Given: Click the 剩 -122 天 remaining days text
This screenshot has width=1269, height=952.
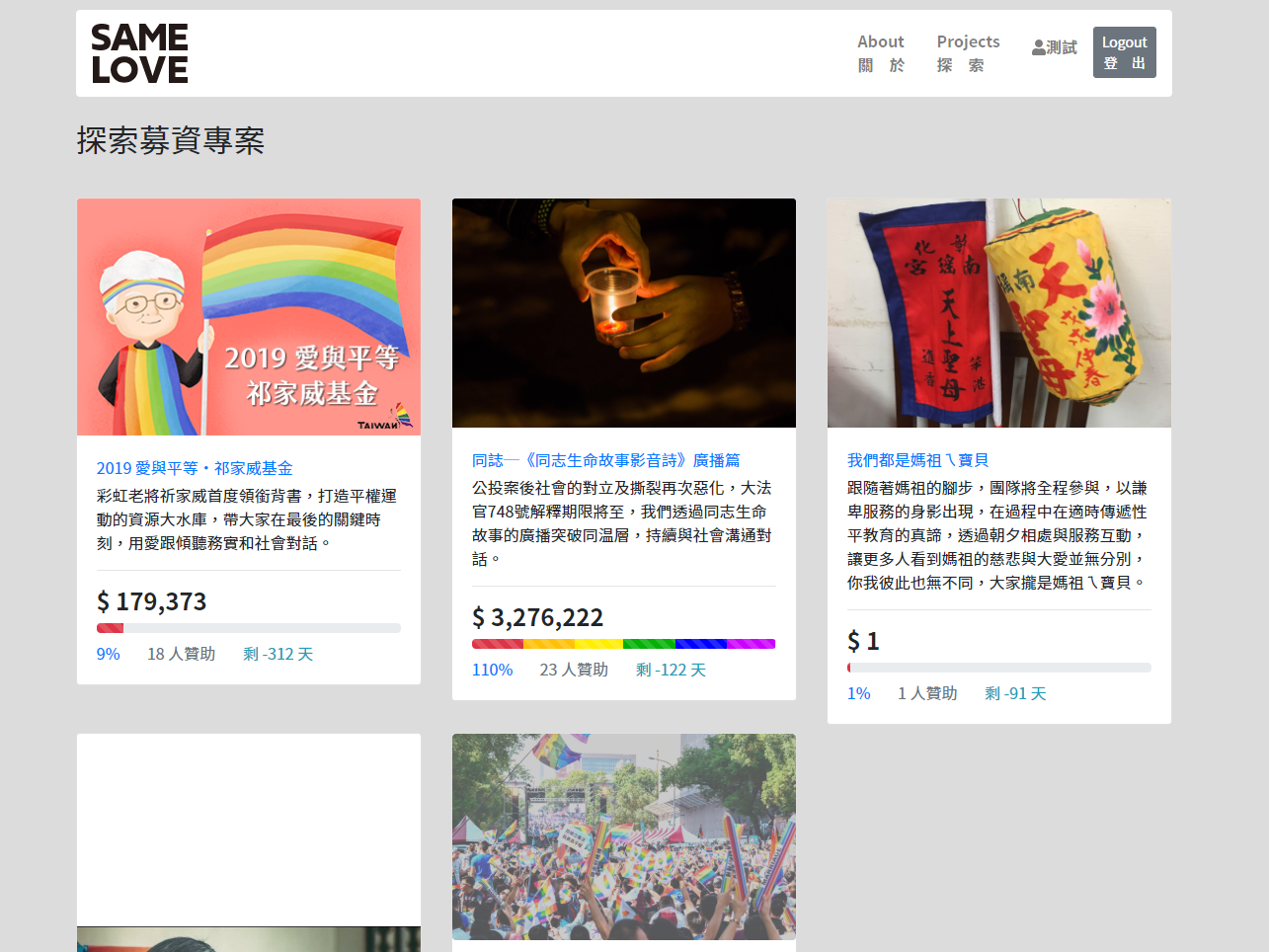Looking at the screenshot, I should 671,670.
